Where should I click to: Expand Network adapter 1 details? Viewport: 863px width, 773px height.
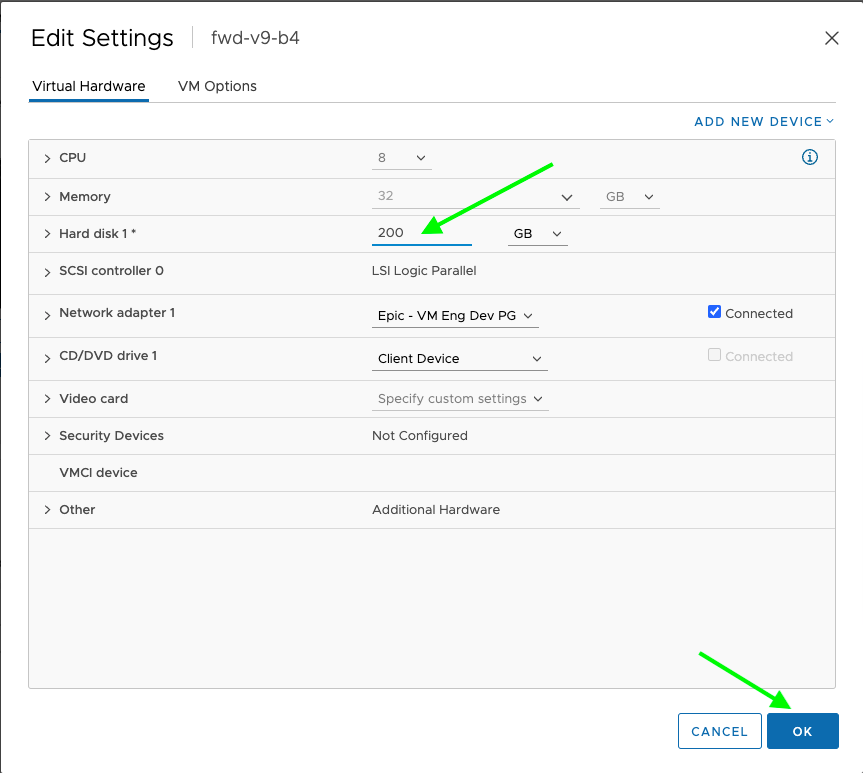tap(47, 314)
